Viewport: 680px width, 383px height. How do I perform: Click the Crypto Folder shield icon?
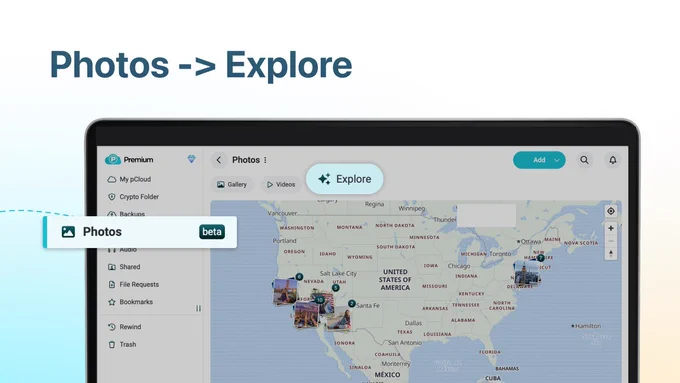coord(111,196)
